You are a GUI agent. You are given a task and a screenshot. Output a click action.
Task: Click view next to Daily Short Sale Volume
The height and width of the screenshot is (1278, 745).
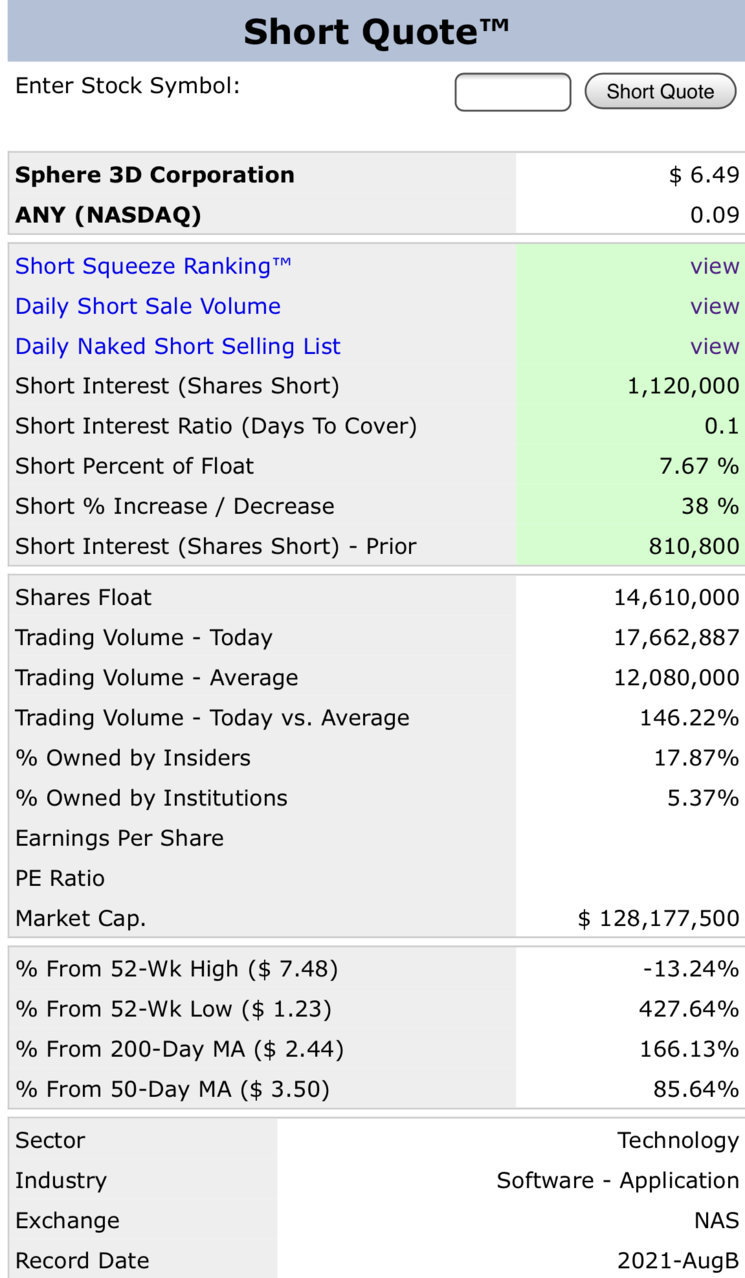click(715, 306)
